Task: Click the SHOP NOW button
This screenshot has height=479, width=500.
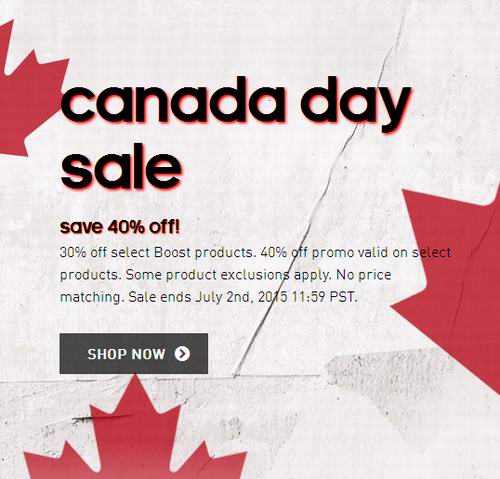Action: click(134, 353)
